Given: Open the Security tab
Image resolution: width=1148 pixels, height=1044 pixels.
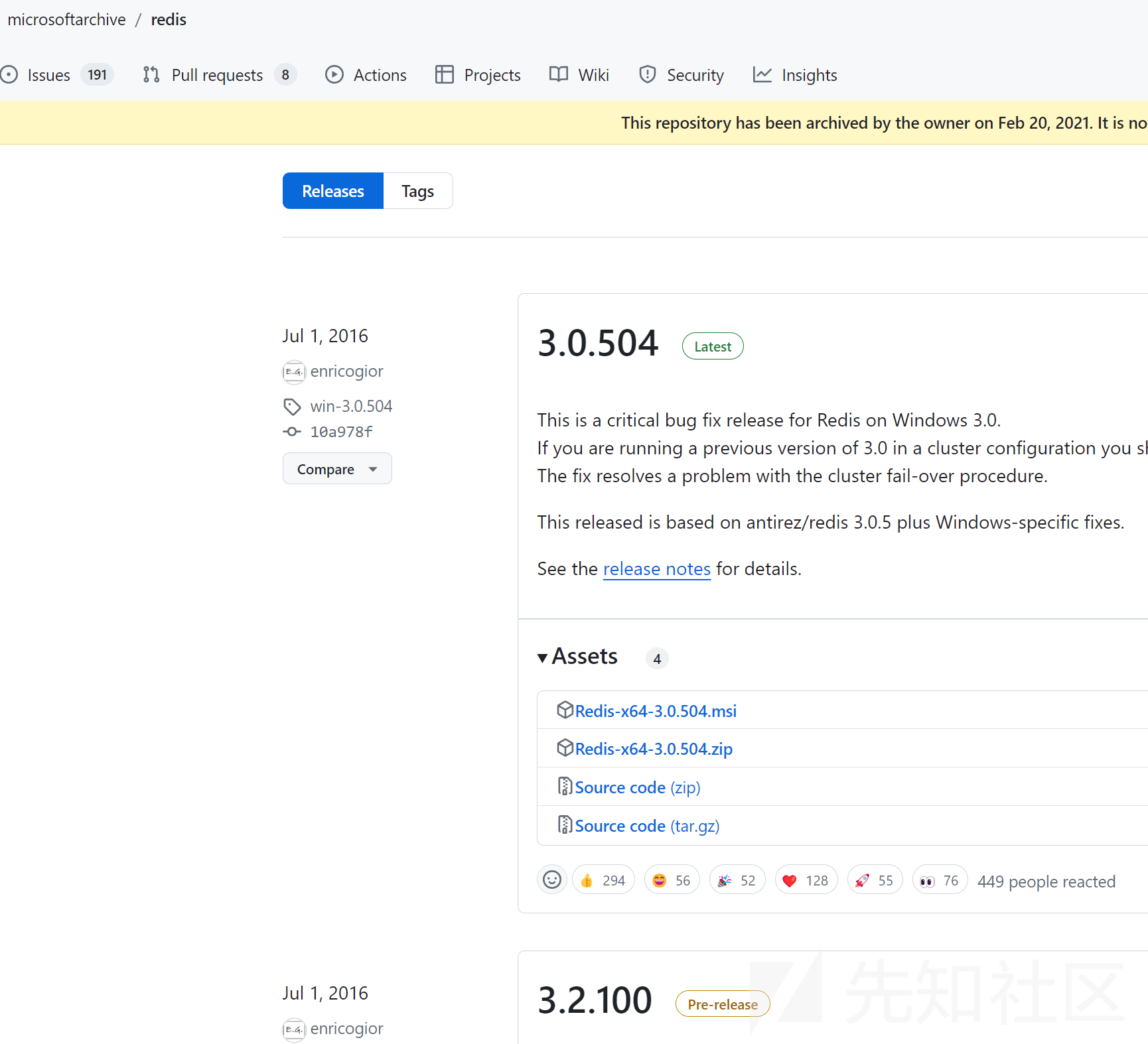Looking at the screenshot, I should point(682,75).
